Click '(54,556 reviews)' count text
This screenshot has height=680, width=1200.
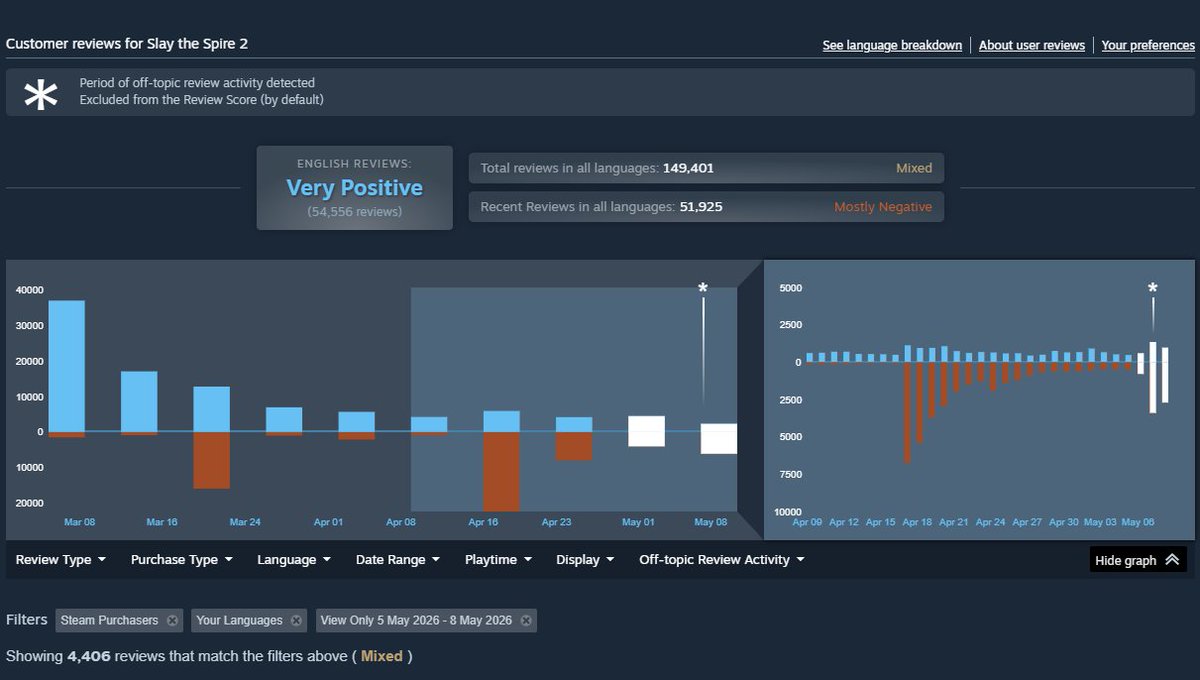click(354, 212)
